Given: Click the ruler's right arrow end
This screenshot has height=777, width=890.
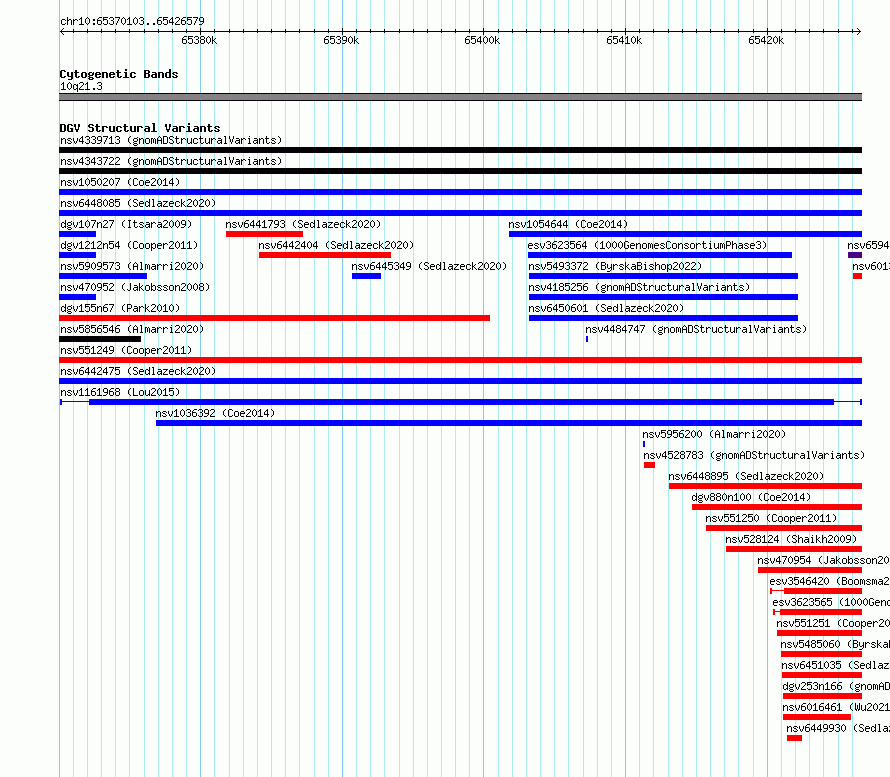Looking at the screenshot, I should pos(859,32).
